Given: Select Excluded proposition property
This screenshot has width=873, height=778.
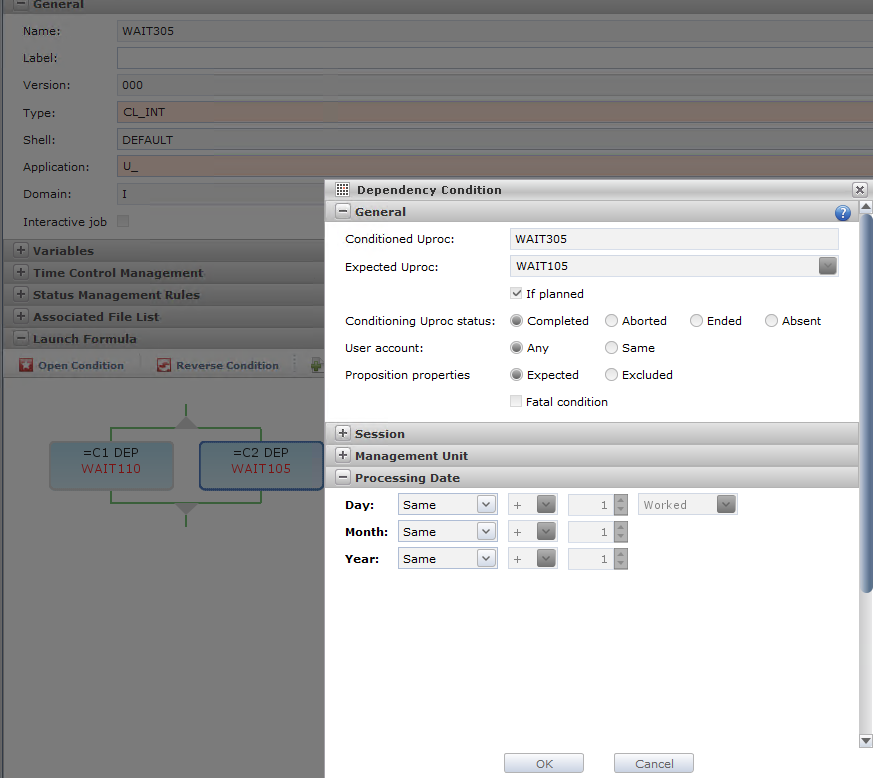Looking at the screenshot, I should point(611,375).
